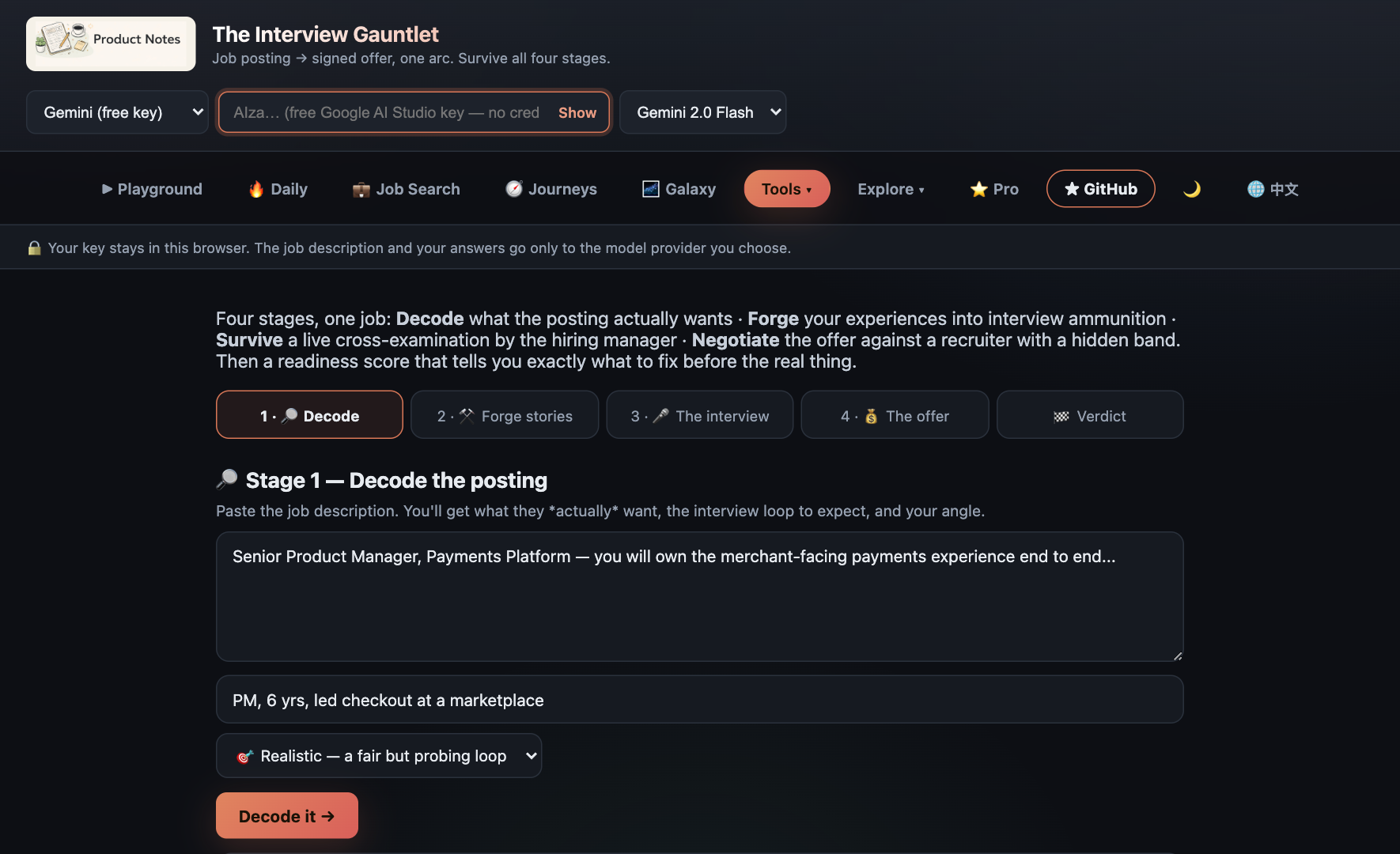This screenshot has height=854, width=1400.
Task: Switch to The offer stage
Action: pyautogui.click(x=895, y=415)
